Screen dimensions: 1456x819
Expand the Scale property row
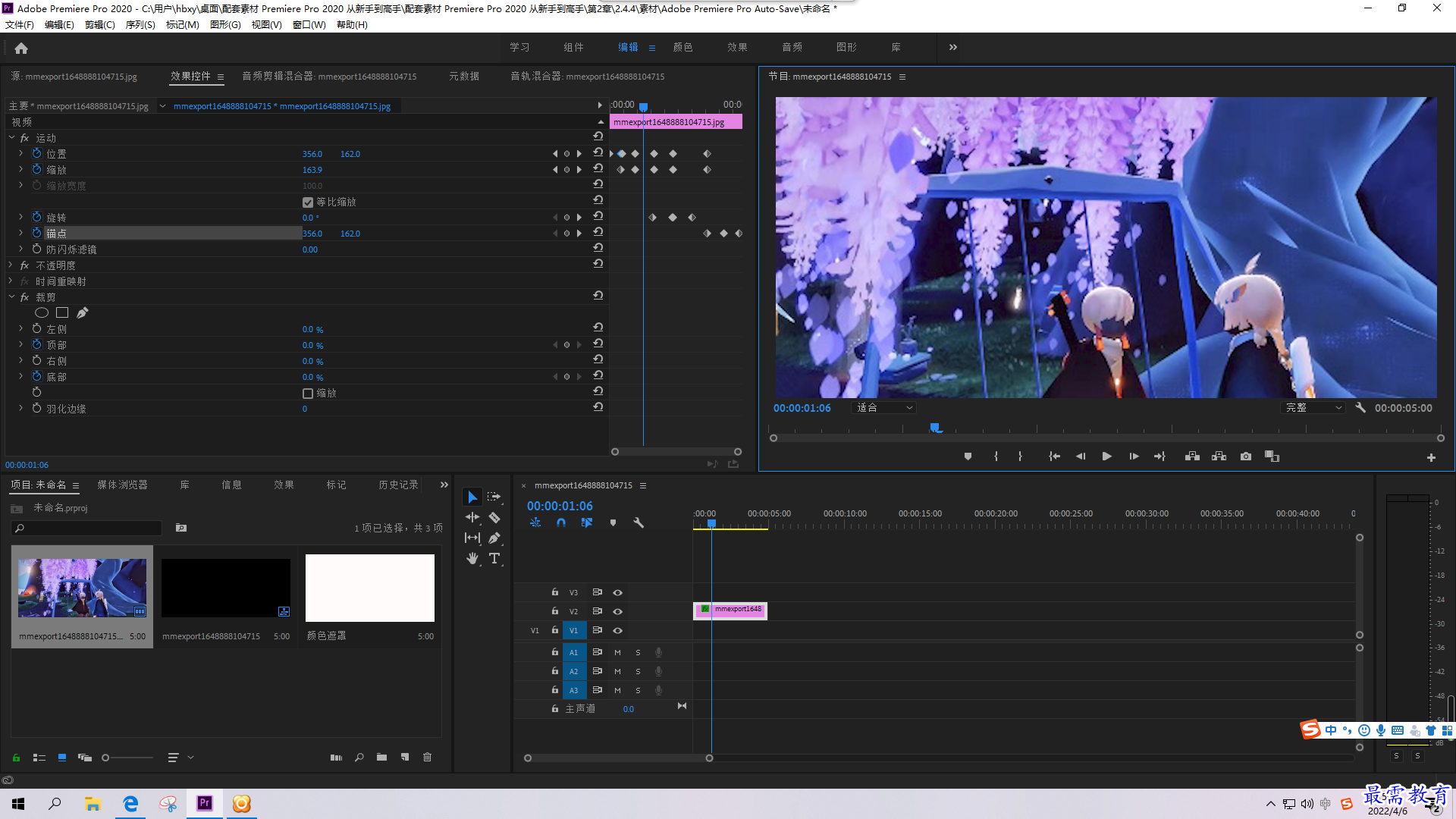[21, 170]
